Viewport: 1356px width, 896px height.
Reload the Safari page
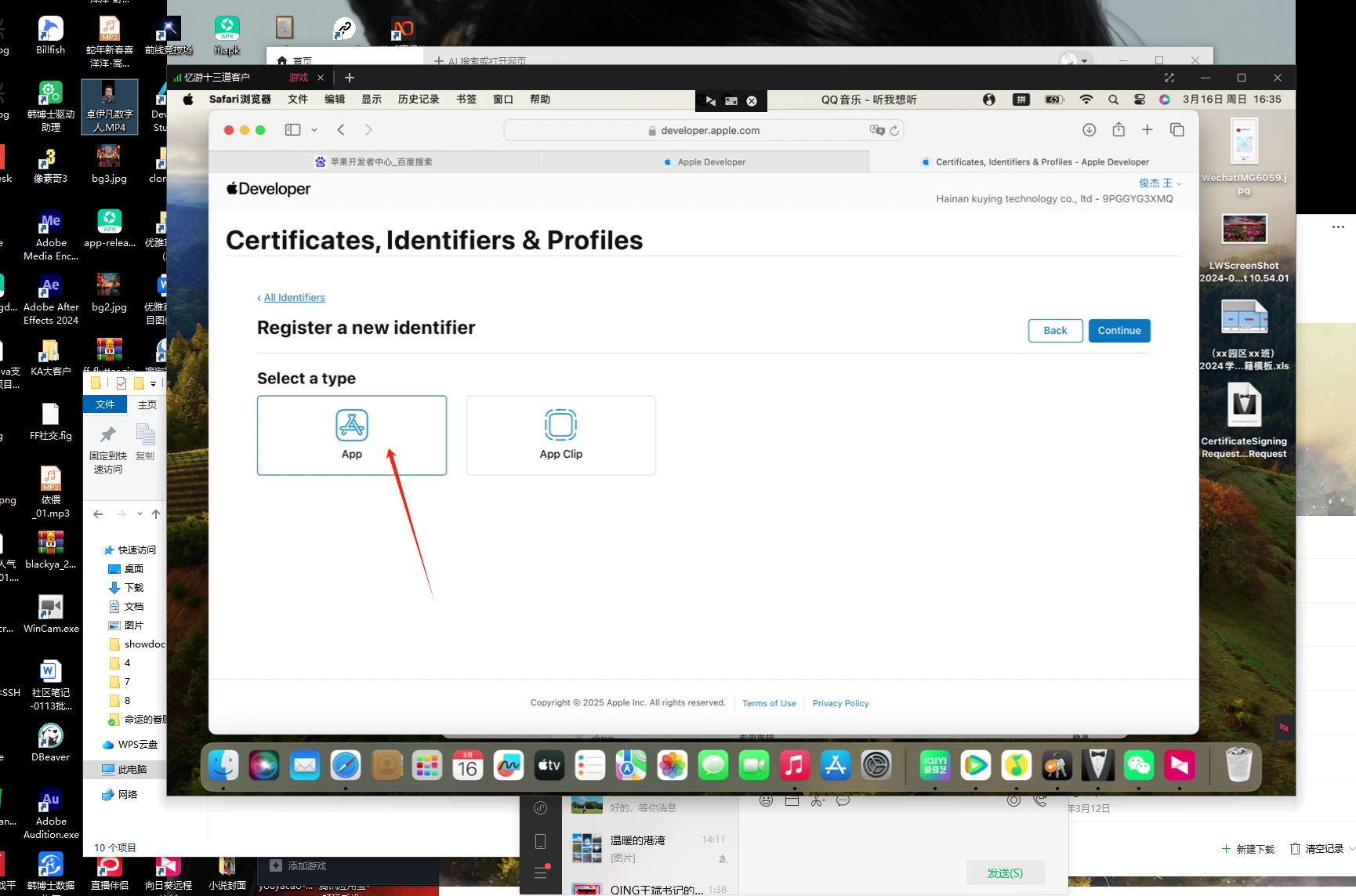point(894,130)
